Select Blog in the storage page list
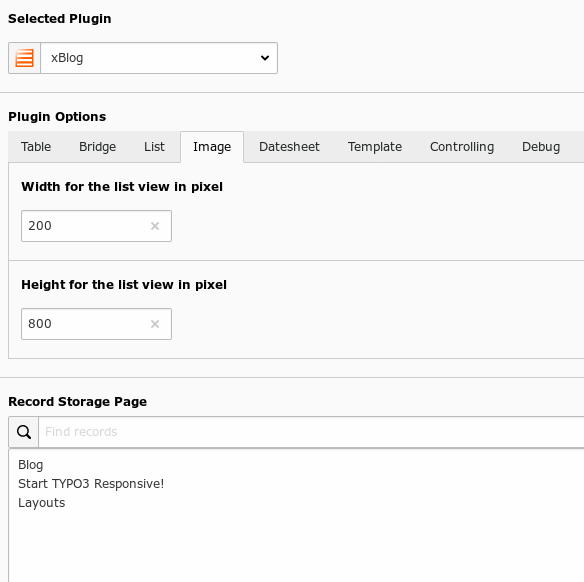Viewport: 584px width, 582px height. (31, 465)
